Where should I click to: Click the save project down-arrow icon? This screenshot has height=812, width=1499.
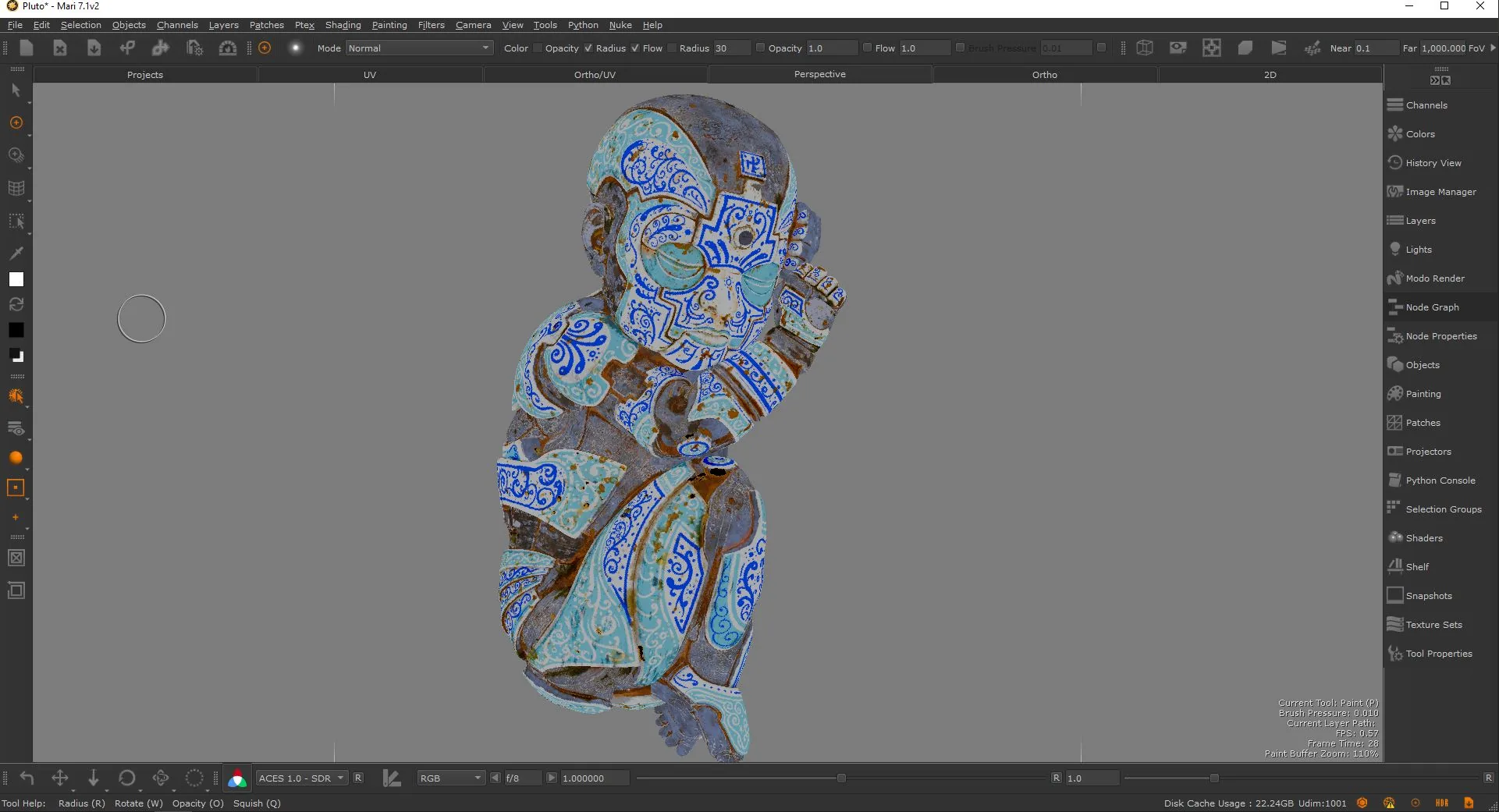94,48
